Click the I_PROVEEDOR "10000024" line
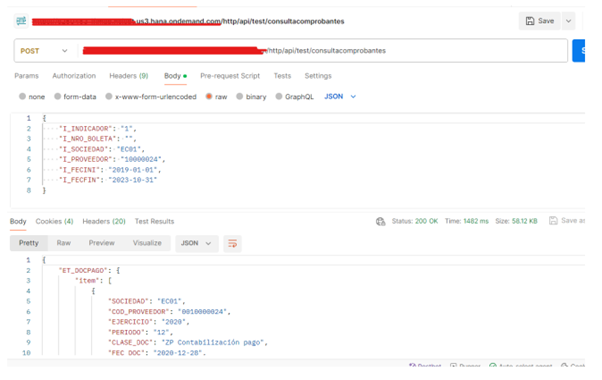 112,159
